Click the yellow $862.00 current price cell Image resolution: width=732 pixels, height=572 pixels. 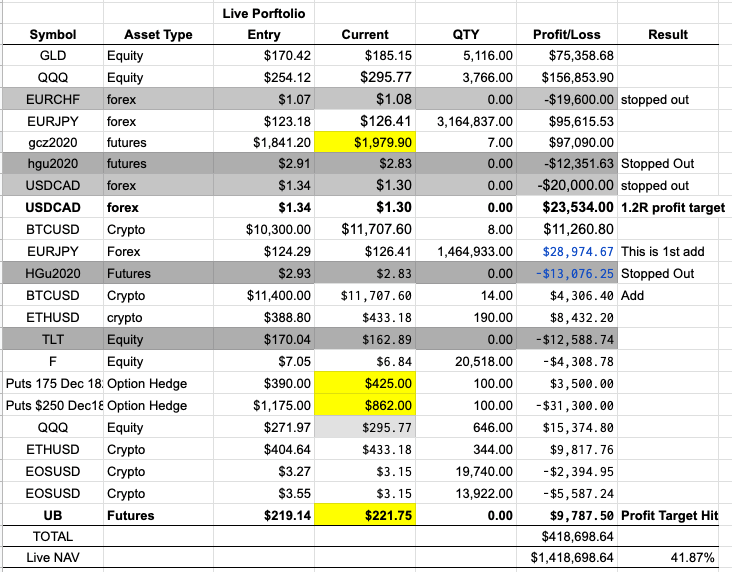pos(365,406)
